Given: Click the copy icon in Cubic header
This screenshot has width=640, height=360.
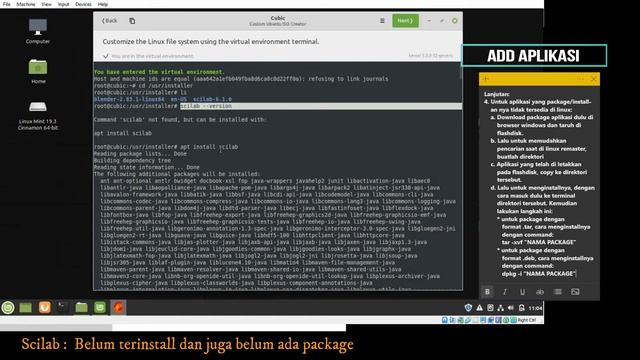Looking at the screenshot, I should click(132, 21).
